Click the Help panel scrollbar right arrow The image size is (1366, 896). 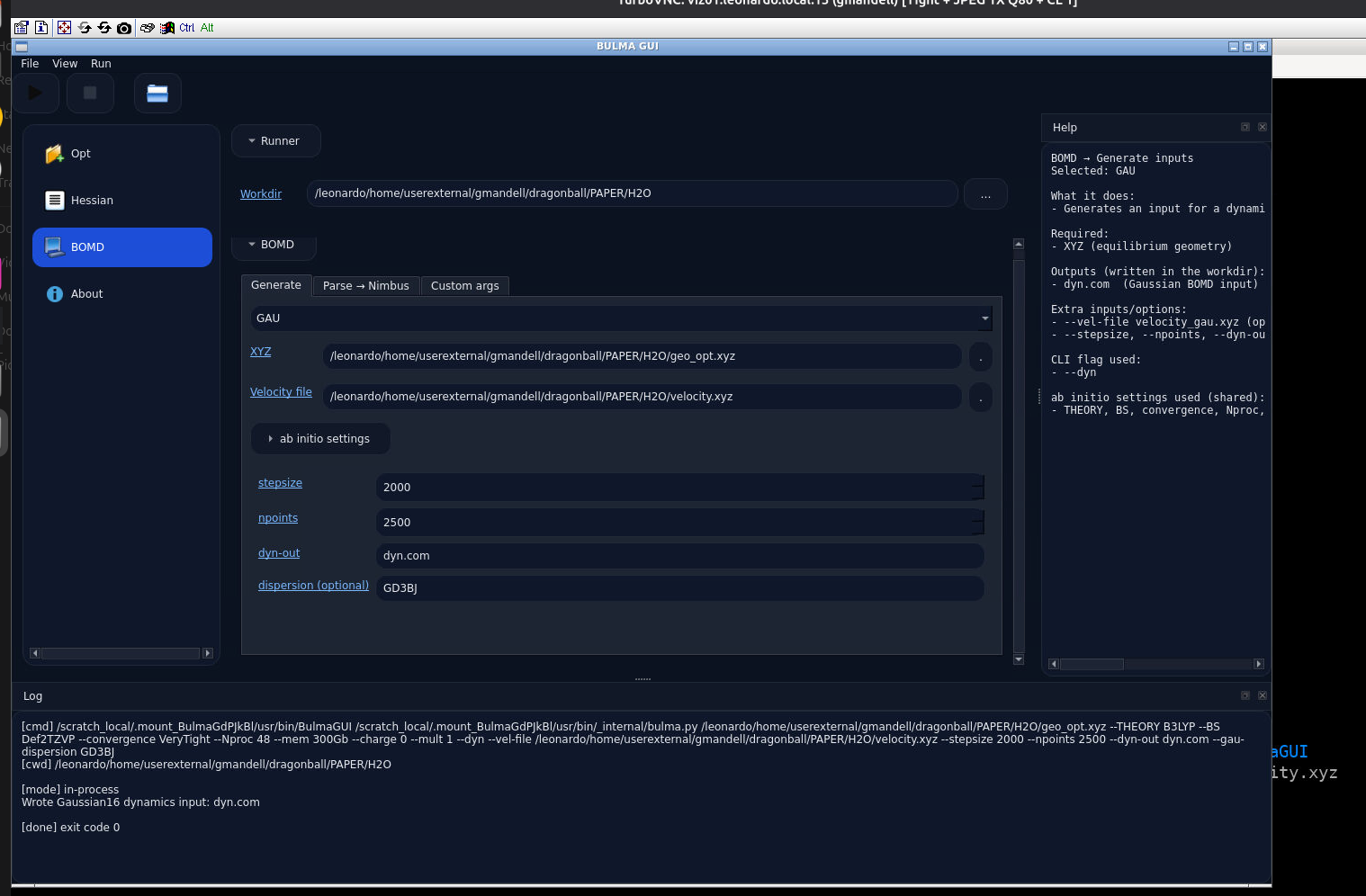tap(1259, 664)
